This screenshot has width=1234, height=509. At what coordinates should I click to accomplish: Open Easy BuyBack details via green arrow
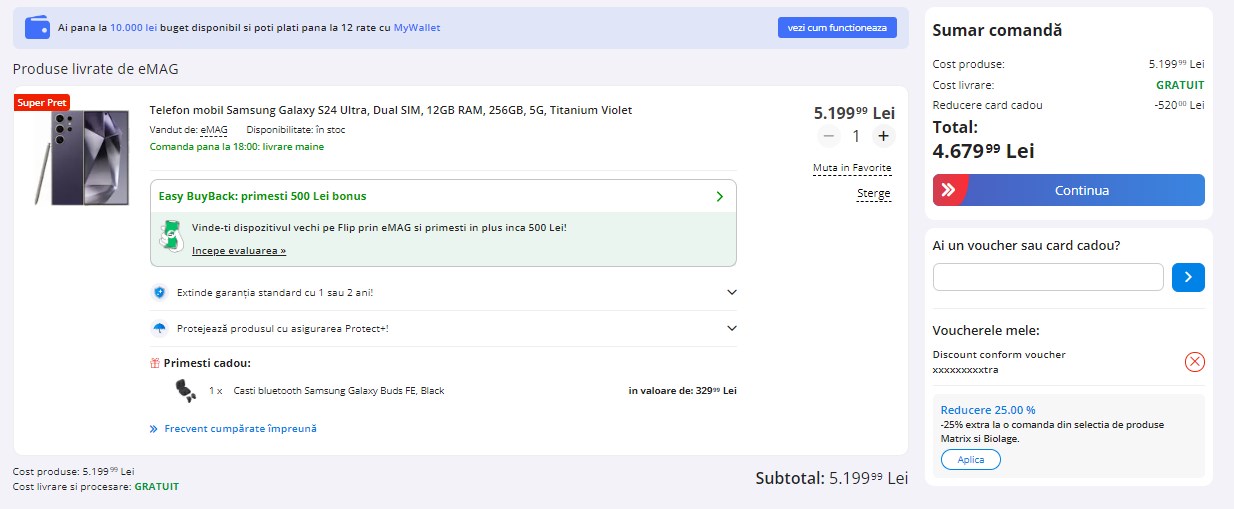(x=719, y=196)
